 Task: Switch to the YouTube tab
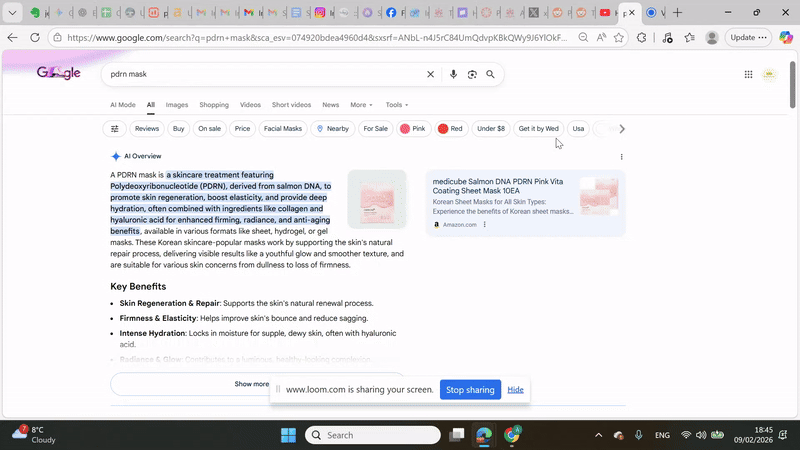605,13
